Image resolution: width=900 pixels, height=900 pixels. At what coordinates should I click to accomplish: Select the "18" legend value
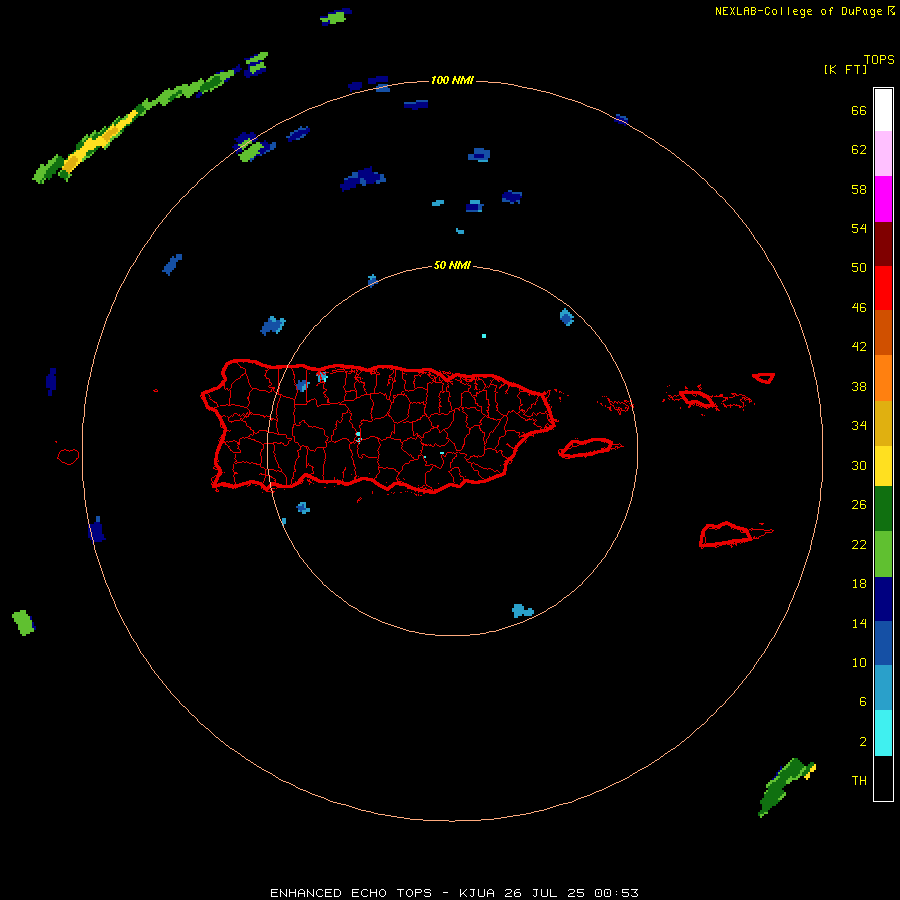[859, 584]
